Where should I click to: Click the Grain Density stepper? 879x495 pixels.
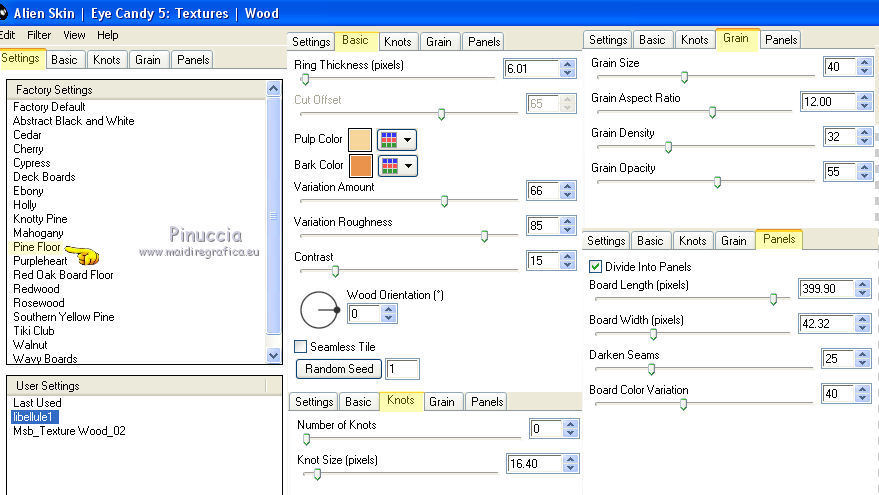864,136
